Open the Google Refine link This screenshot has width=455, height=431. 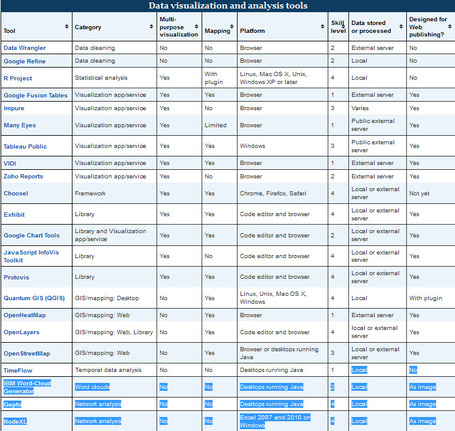tap(25, 61)
